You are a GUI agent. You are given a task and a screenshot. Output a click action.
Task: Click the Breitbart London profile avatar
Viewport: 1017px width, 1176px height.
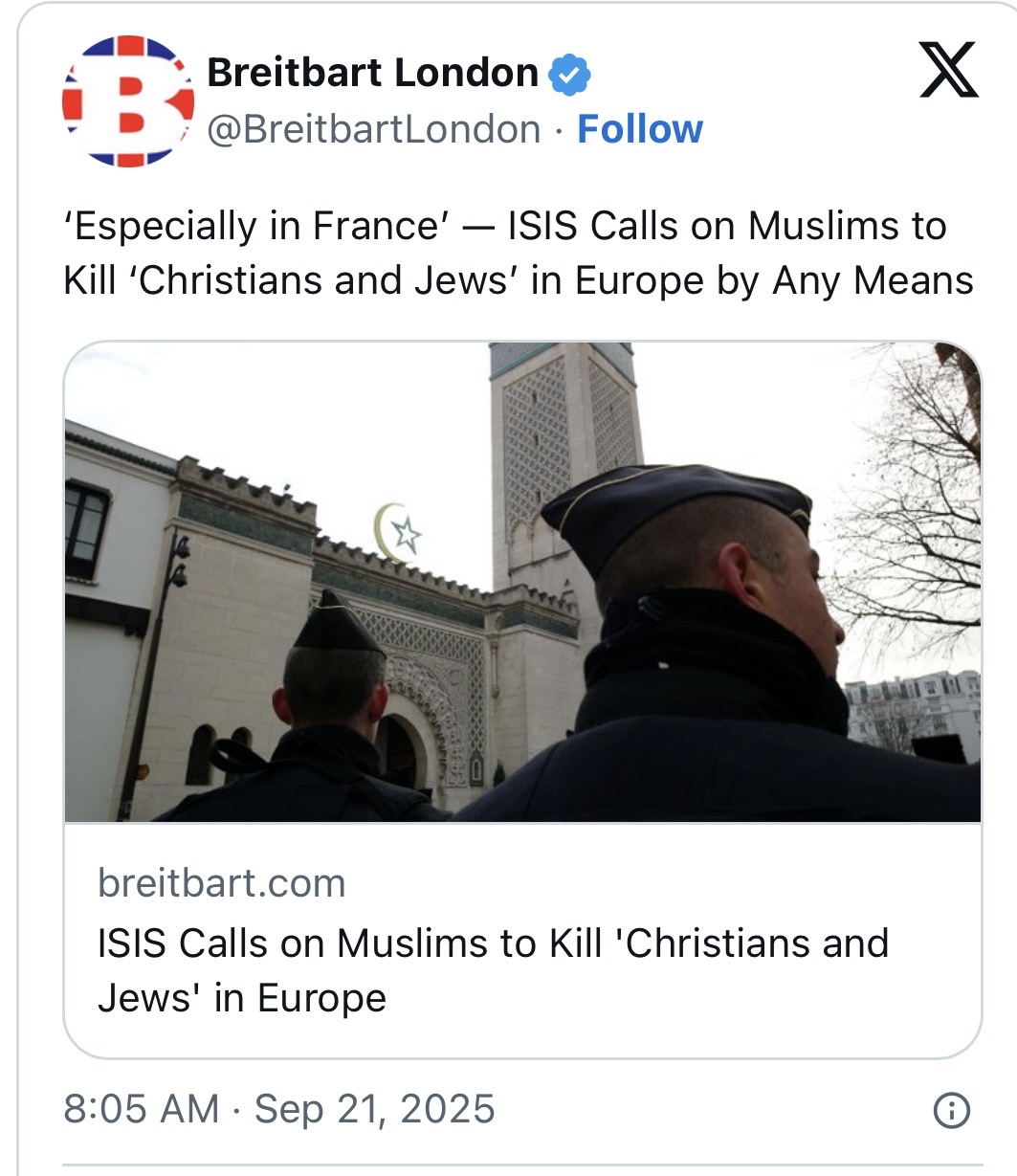pyautogui.click(x=128, y=100)
